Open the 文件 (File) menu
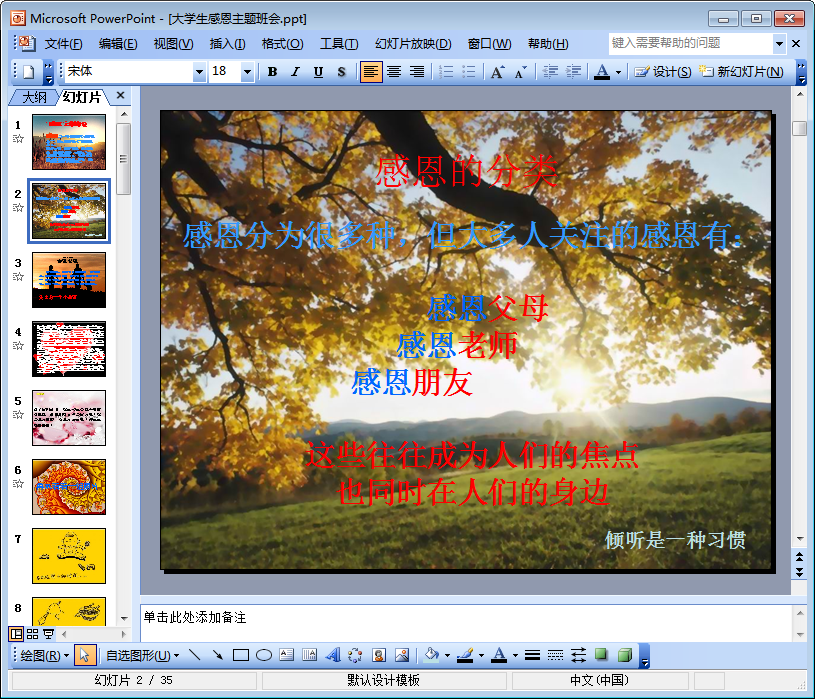 (x=63, y=44)
